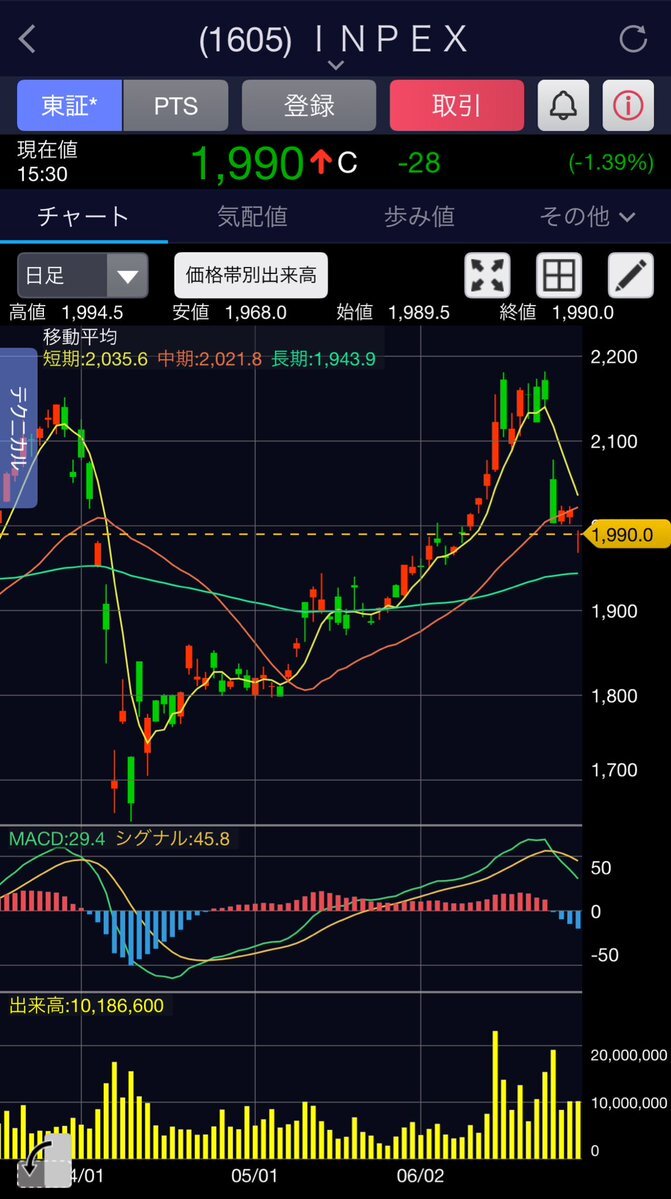Screen dimensions: 671x1199
Task: Tap the 2,200 price axis label
Action: click(x=614, y=357)
